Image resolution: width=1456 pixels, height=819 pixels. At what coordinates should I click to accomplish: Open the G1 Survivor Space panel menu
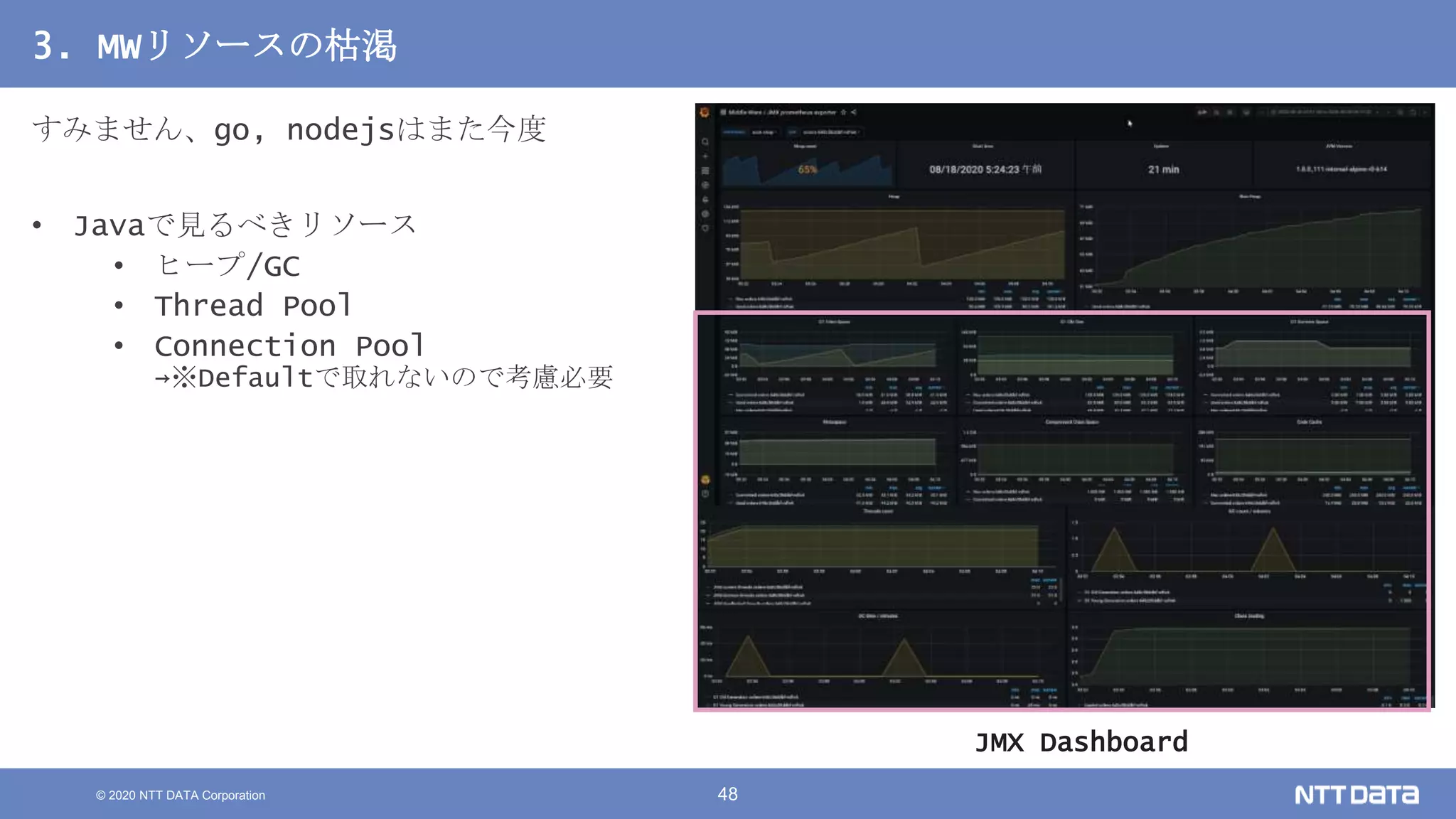point(1309,321)
